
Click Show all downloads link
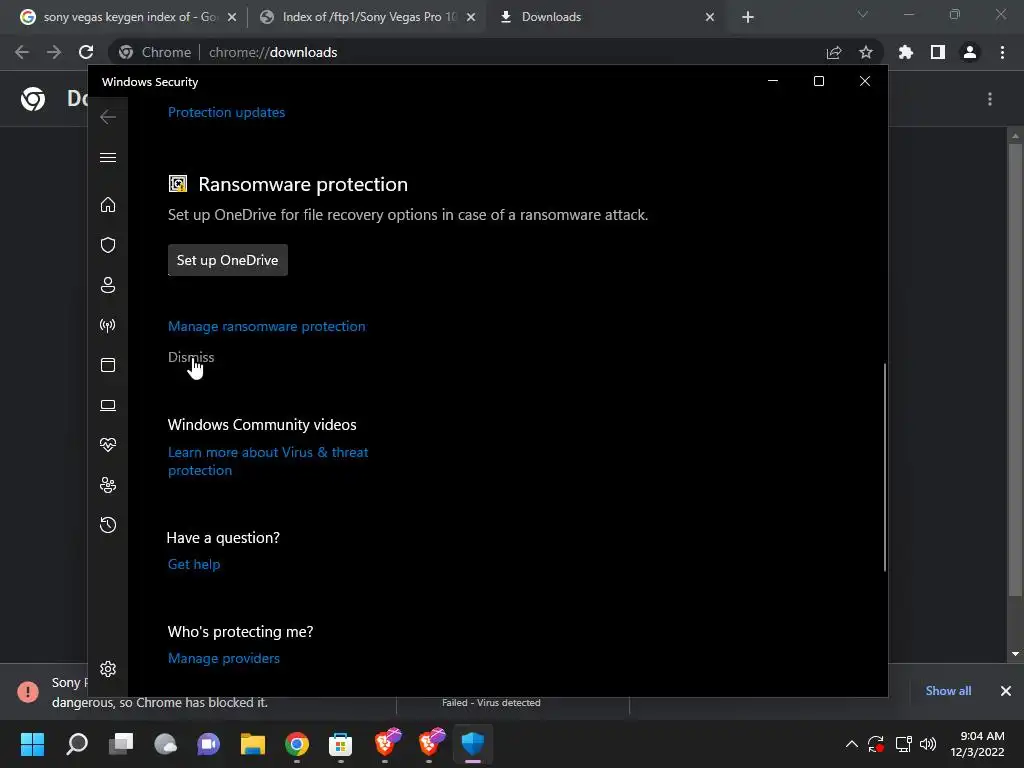948,691
